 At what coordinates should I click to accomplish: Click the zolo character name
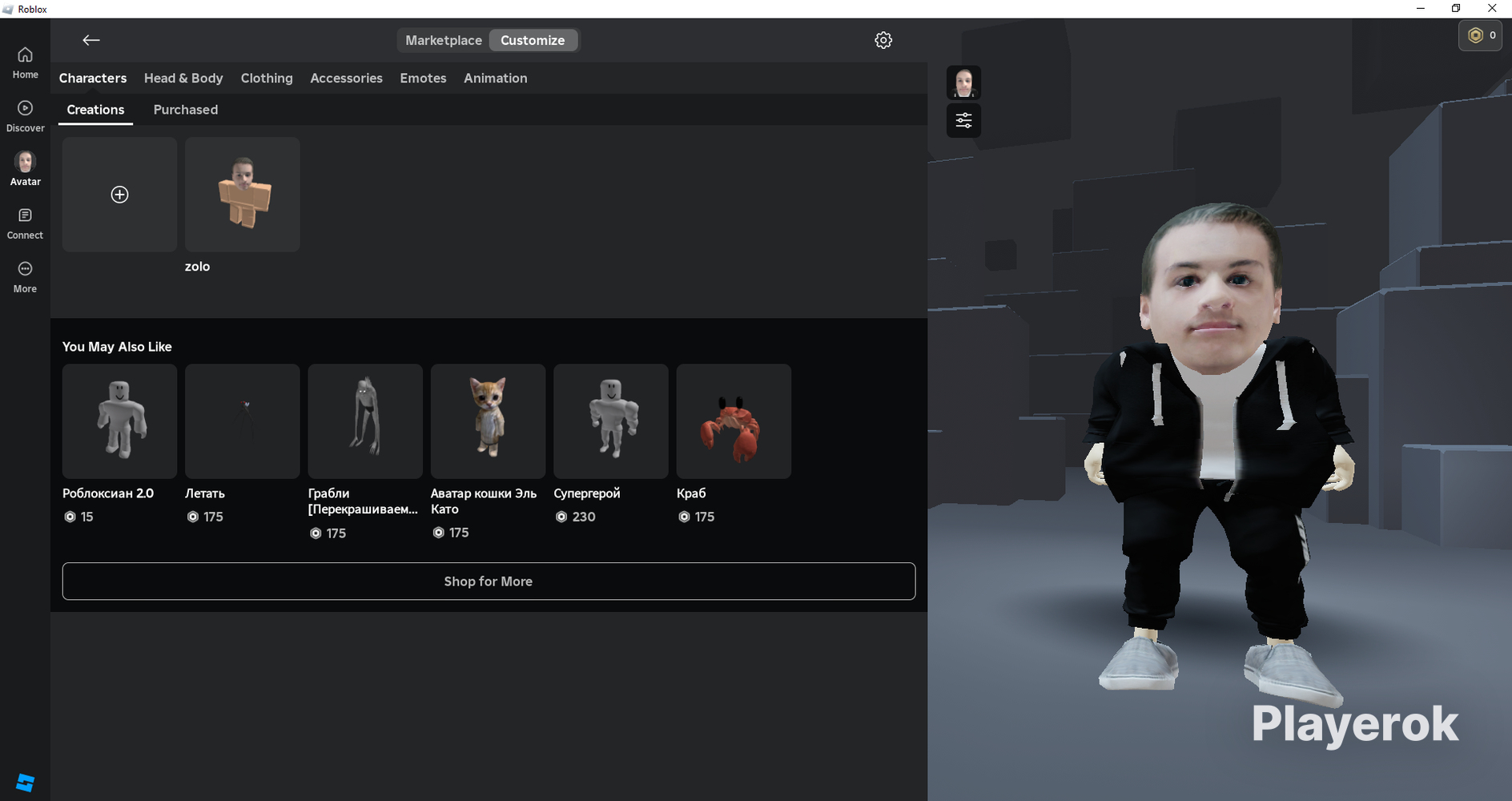click(197, 267)
